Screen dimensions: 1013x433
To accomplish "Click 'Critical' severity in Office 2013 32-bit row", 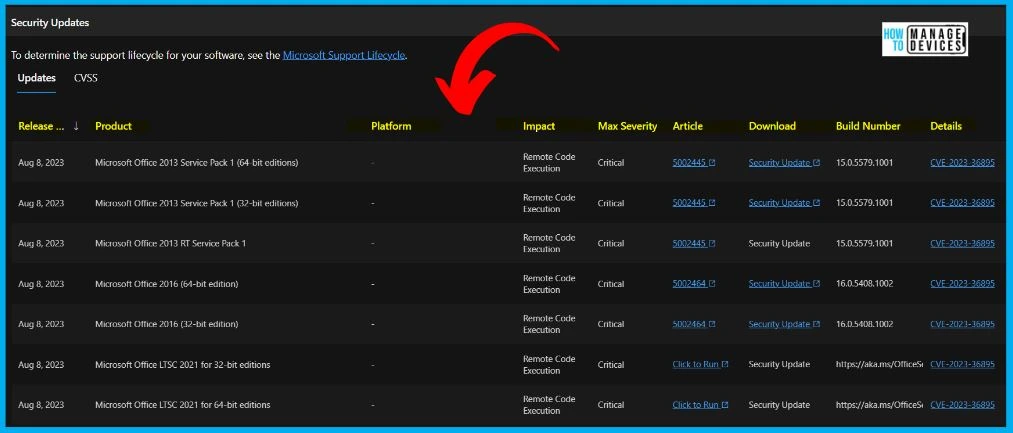I will pos(611,203).
